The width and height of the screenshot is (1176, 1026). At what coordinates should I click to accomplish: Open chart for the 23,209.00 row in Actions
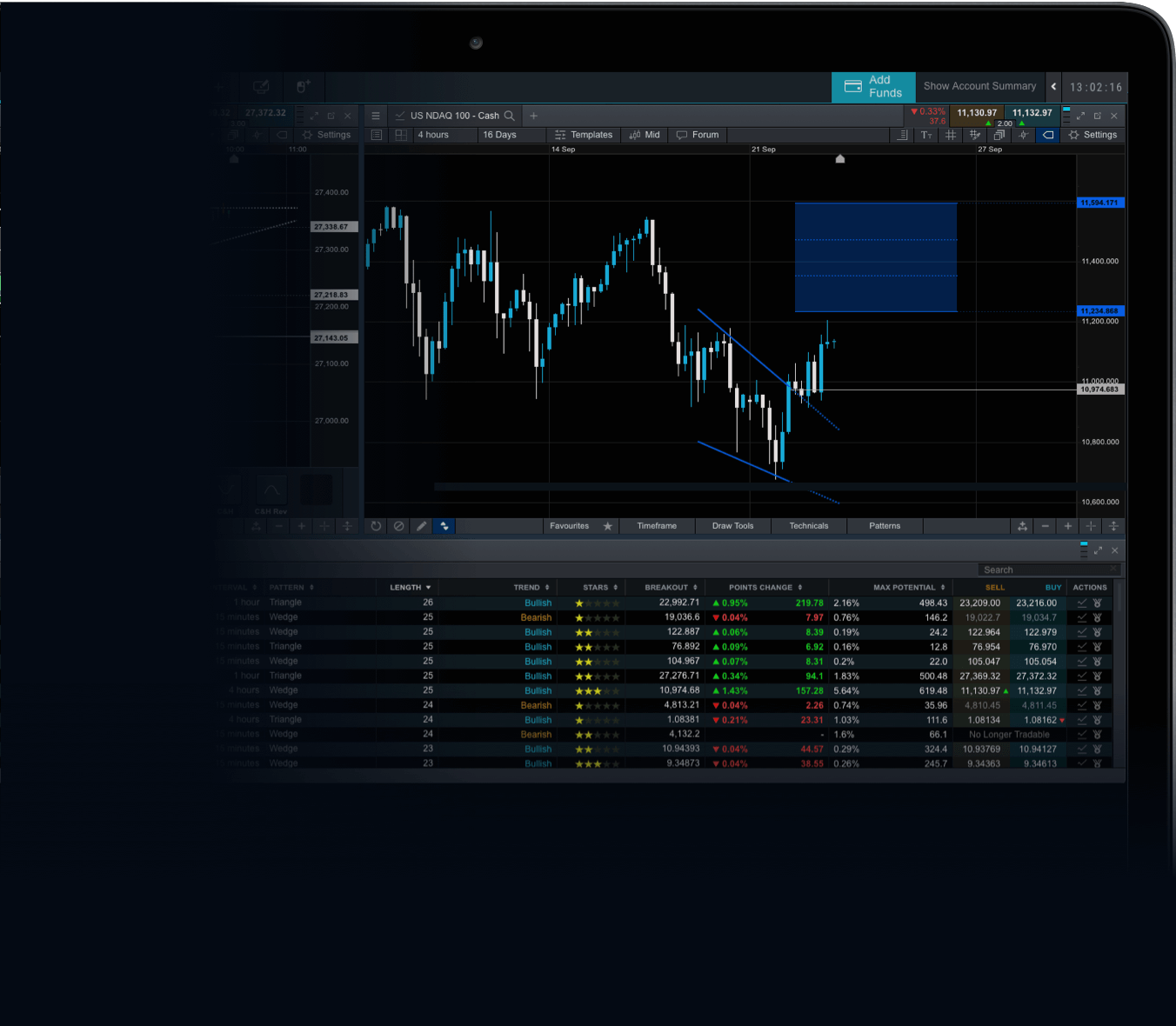(1082, 603)
